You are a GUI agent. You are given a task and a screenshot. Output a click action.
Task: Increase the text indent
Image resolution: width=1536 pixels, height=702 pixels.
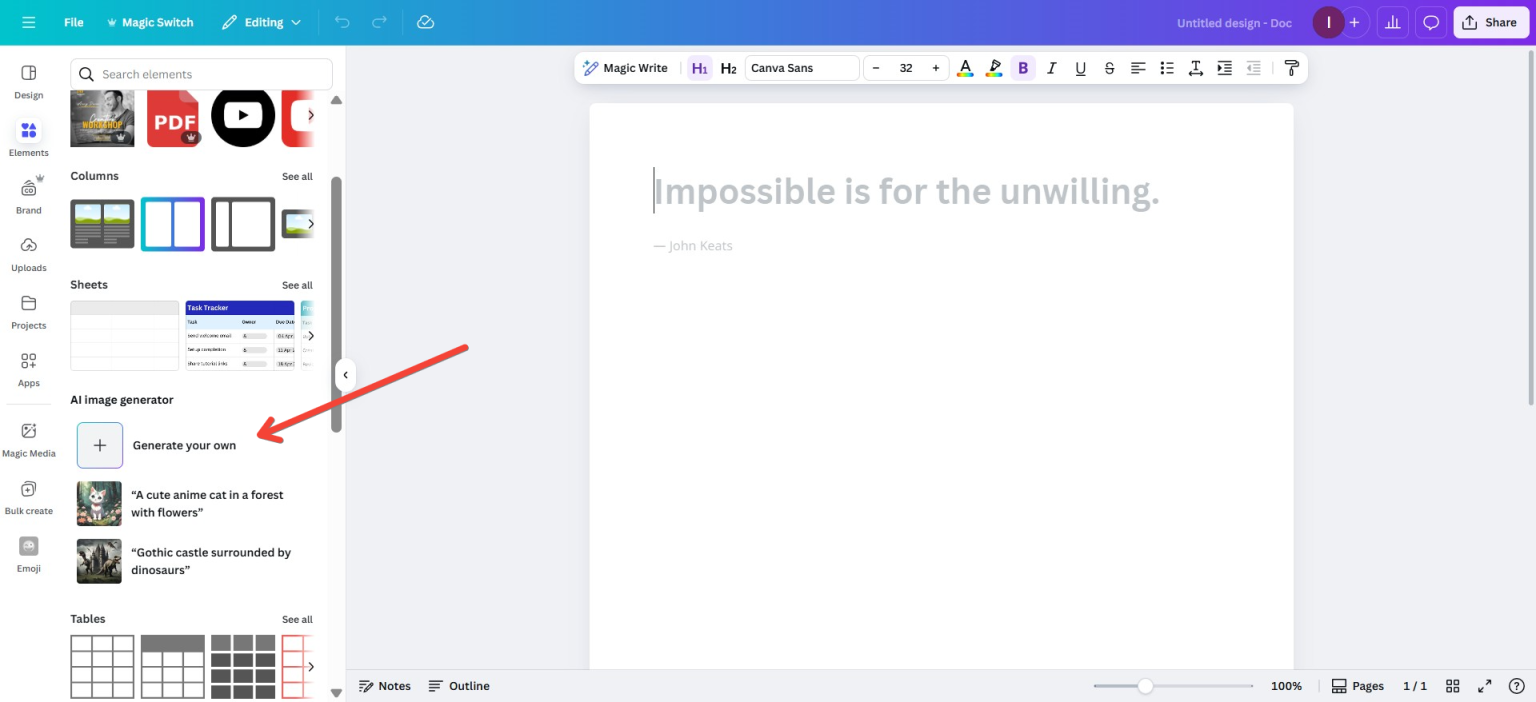tap(1224, 68)
